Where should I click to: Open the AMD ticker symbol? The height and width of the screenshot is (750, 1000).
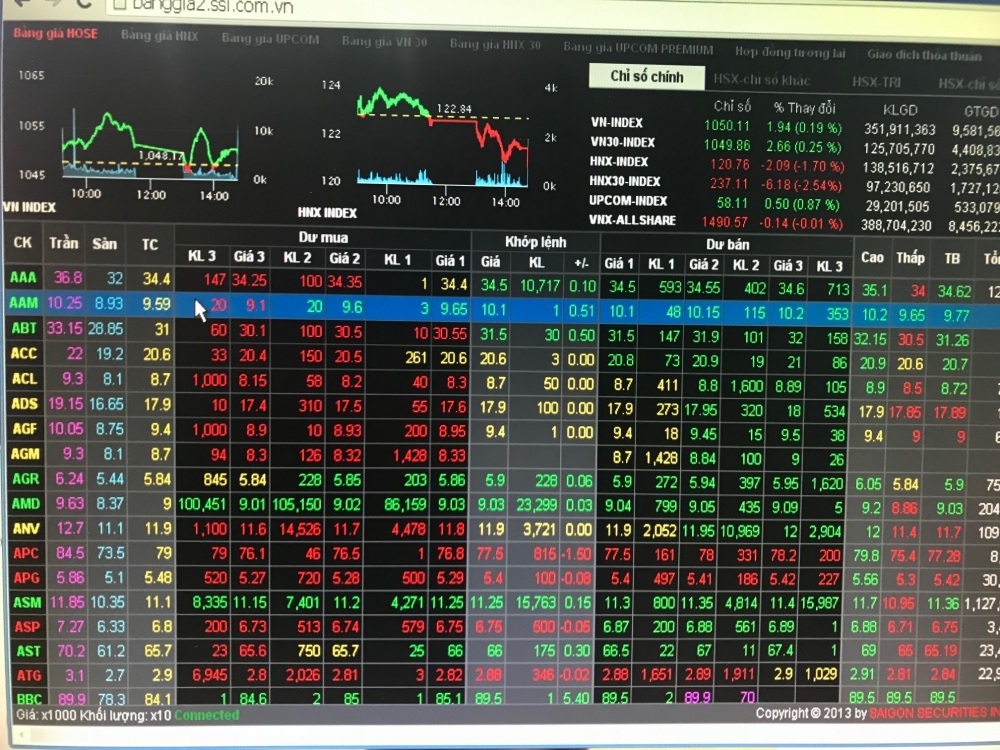[25, 503]
